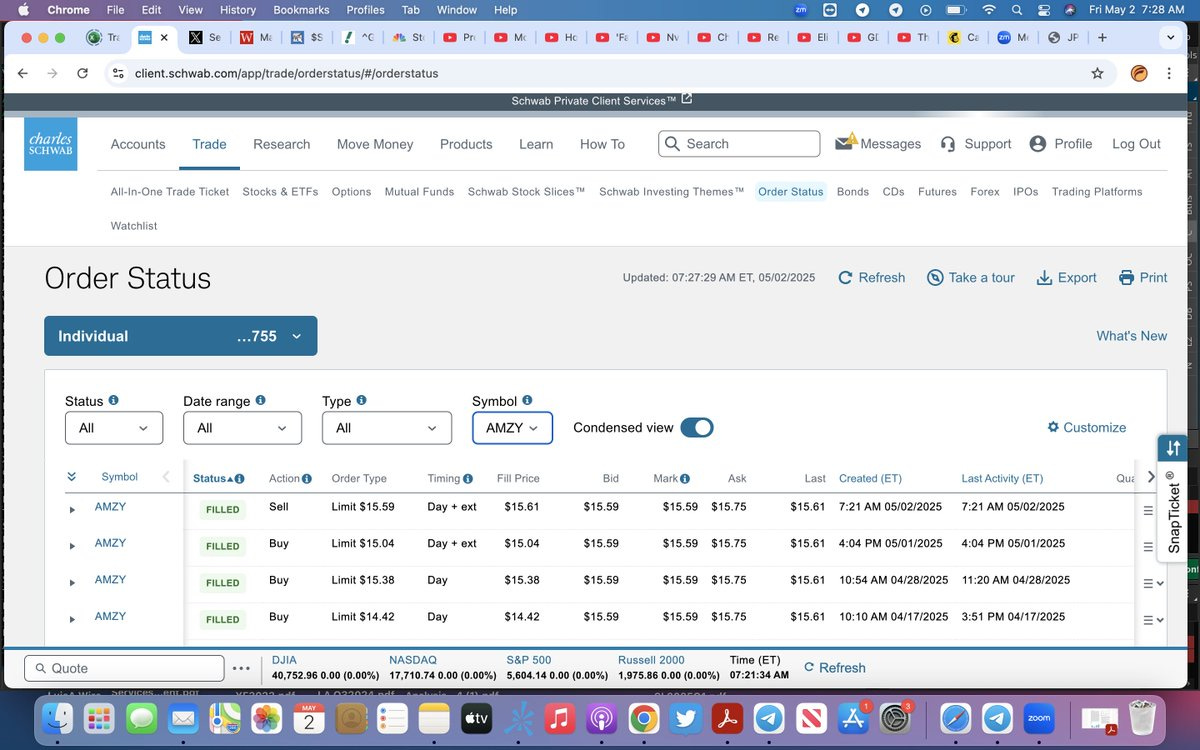
Task: Open the Individual account selector
Action: click(x=181, y=336)
